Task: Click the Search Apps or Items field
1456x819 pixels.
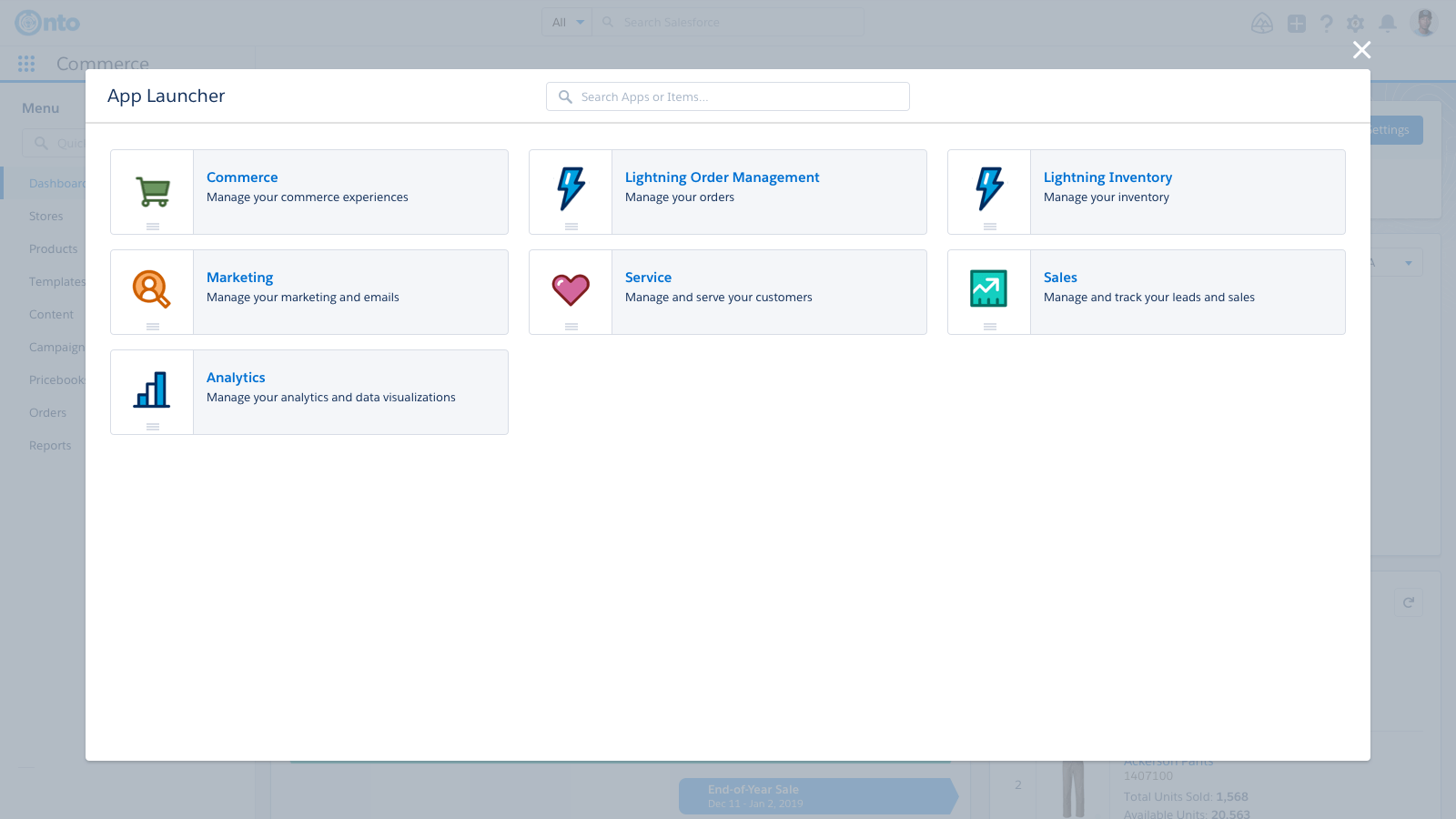Action: pos(737,96)
